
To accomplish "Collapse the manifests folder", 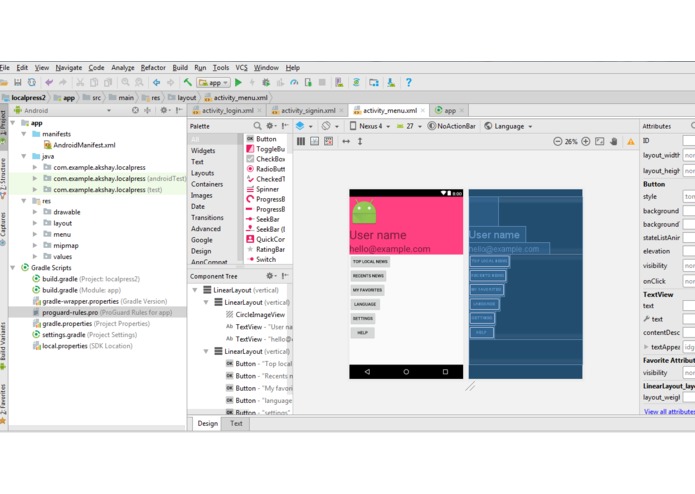I will 24,134.
